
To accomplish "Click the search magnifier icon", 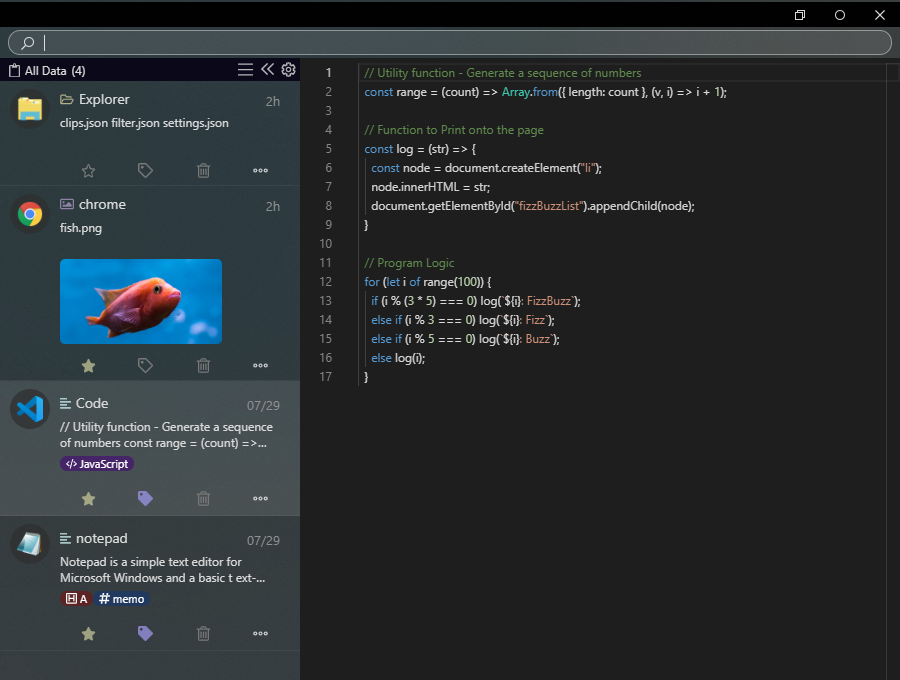I will coord(27,43).
